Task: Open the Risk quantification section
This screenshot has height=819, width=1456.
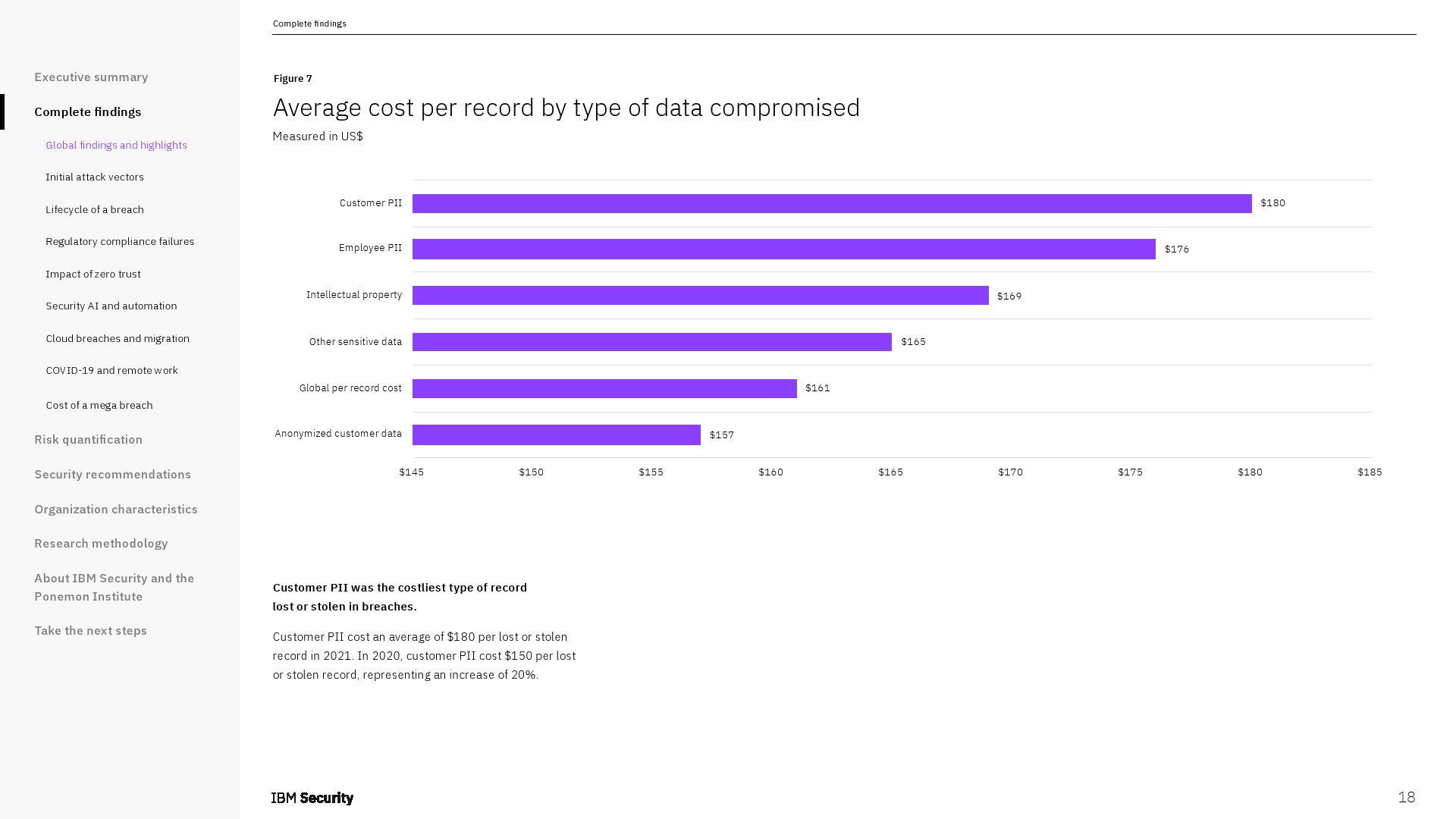Action: (88, 440)
